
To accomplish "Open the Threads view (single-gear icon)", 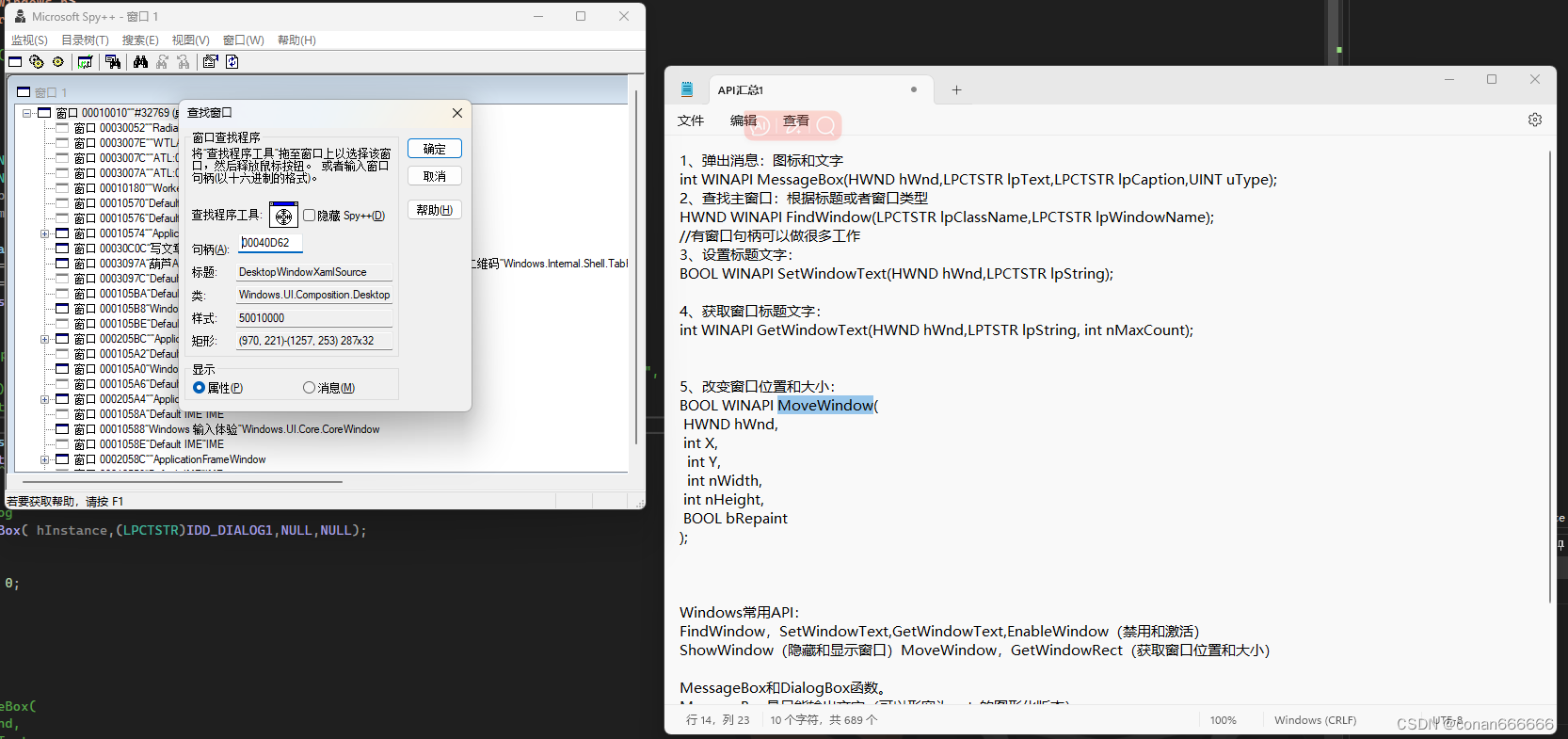I will coord(58,62).
